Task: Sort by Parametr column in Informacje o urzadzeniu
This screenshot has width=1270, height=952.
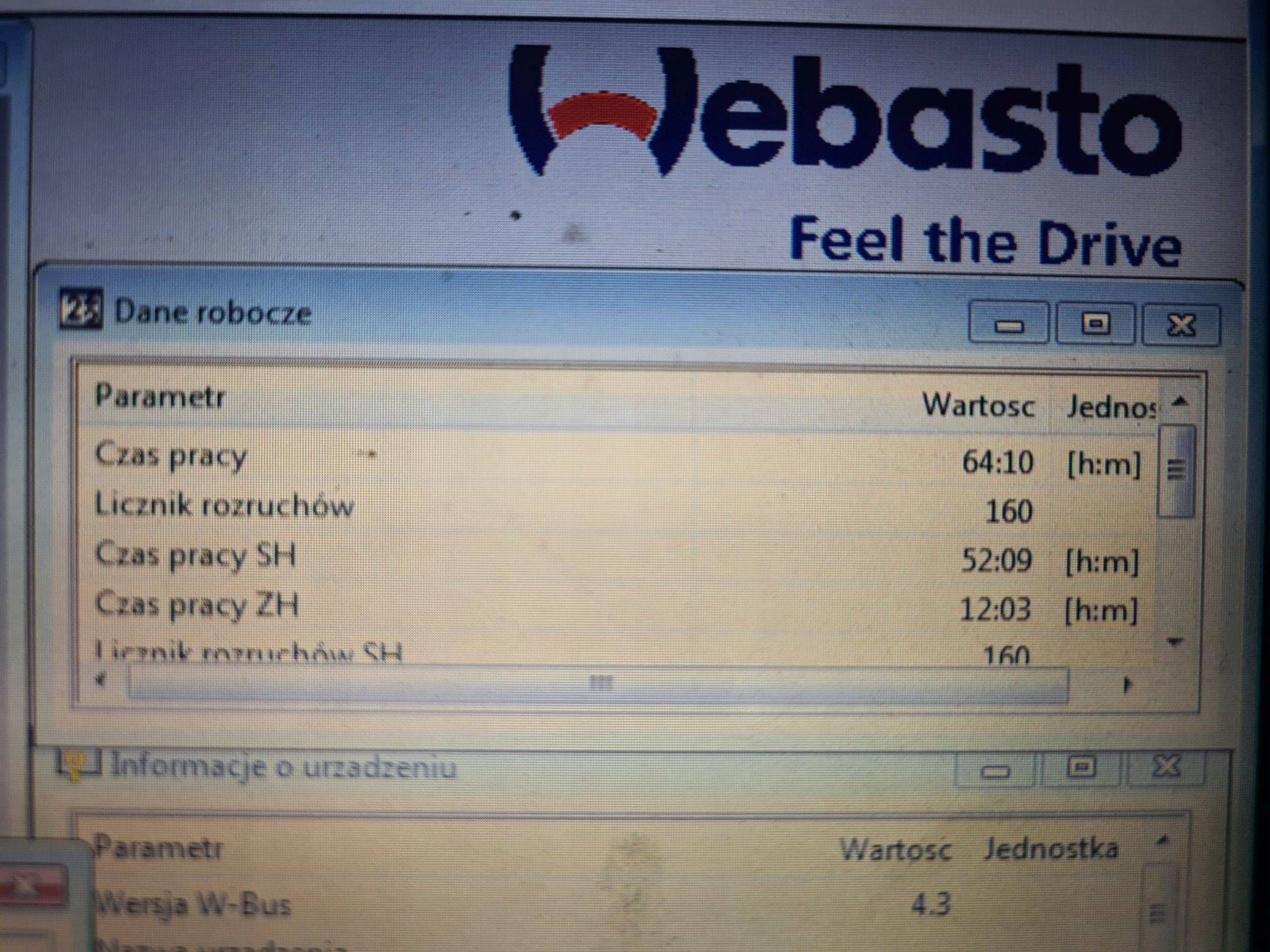Action: coord(158,847)
